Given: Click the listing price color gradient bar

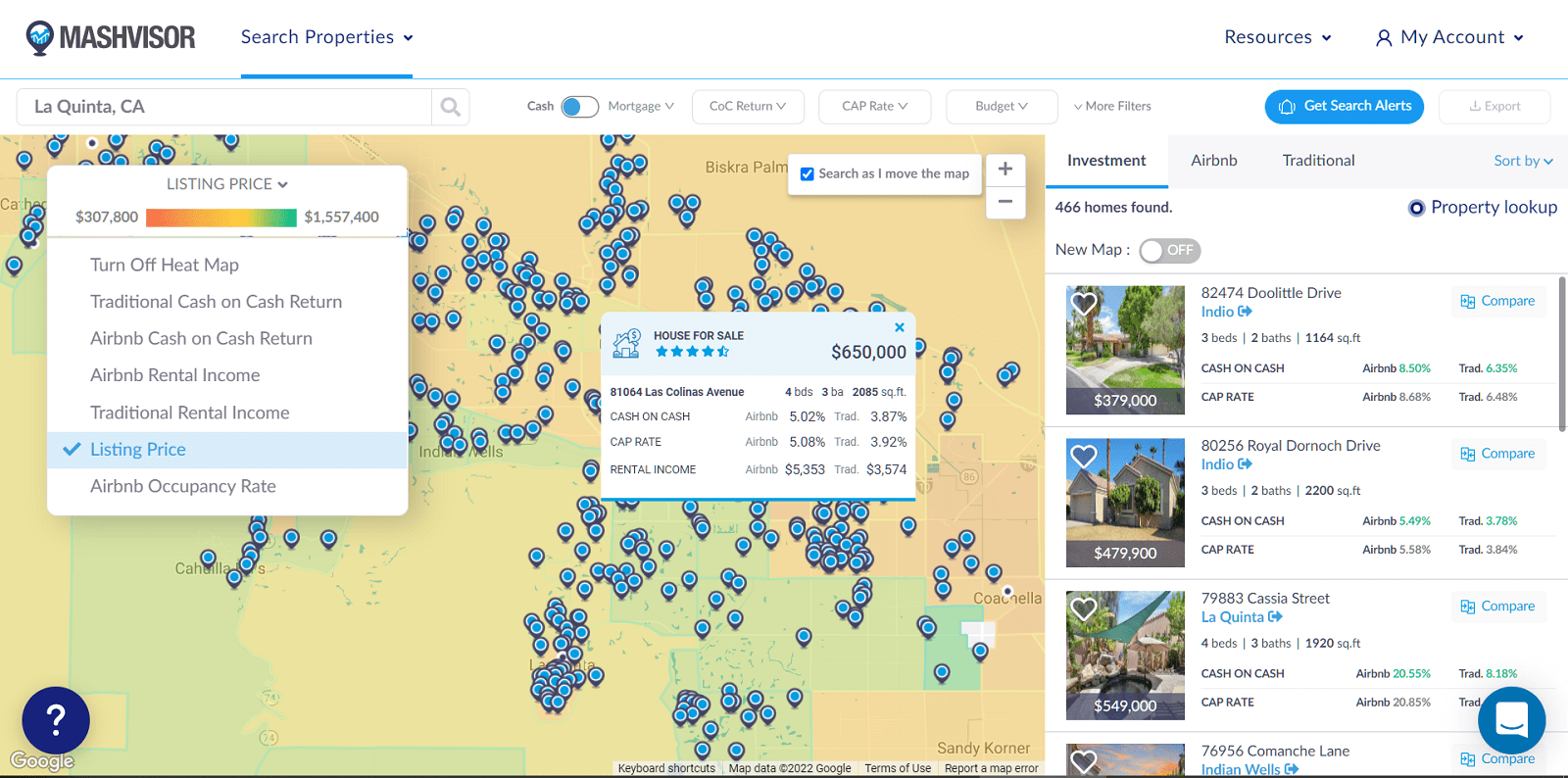Looking at the screenshot, I should (x=221, y=218).
